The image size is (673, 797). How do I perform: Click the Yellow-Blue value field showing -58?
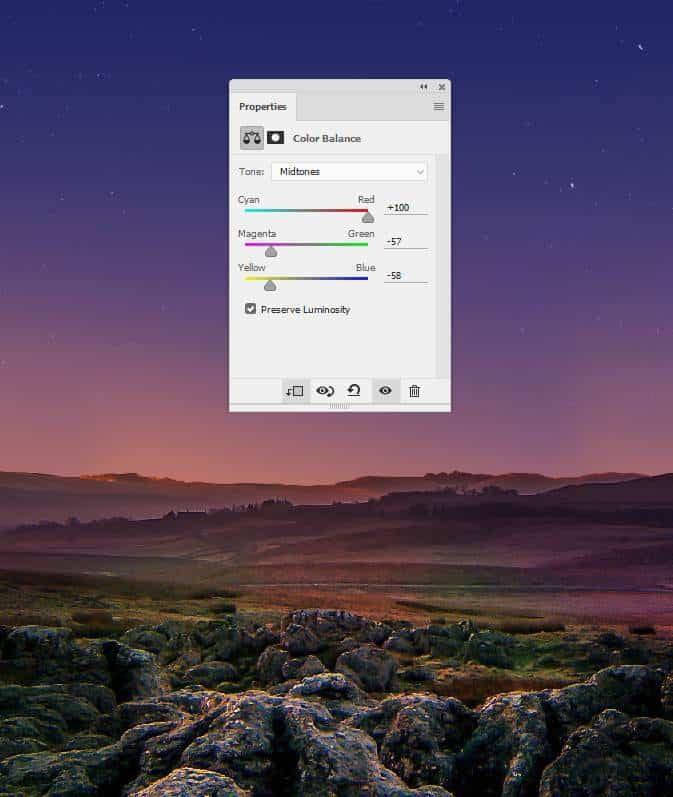pyautogui.click(x=406, y=275)
